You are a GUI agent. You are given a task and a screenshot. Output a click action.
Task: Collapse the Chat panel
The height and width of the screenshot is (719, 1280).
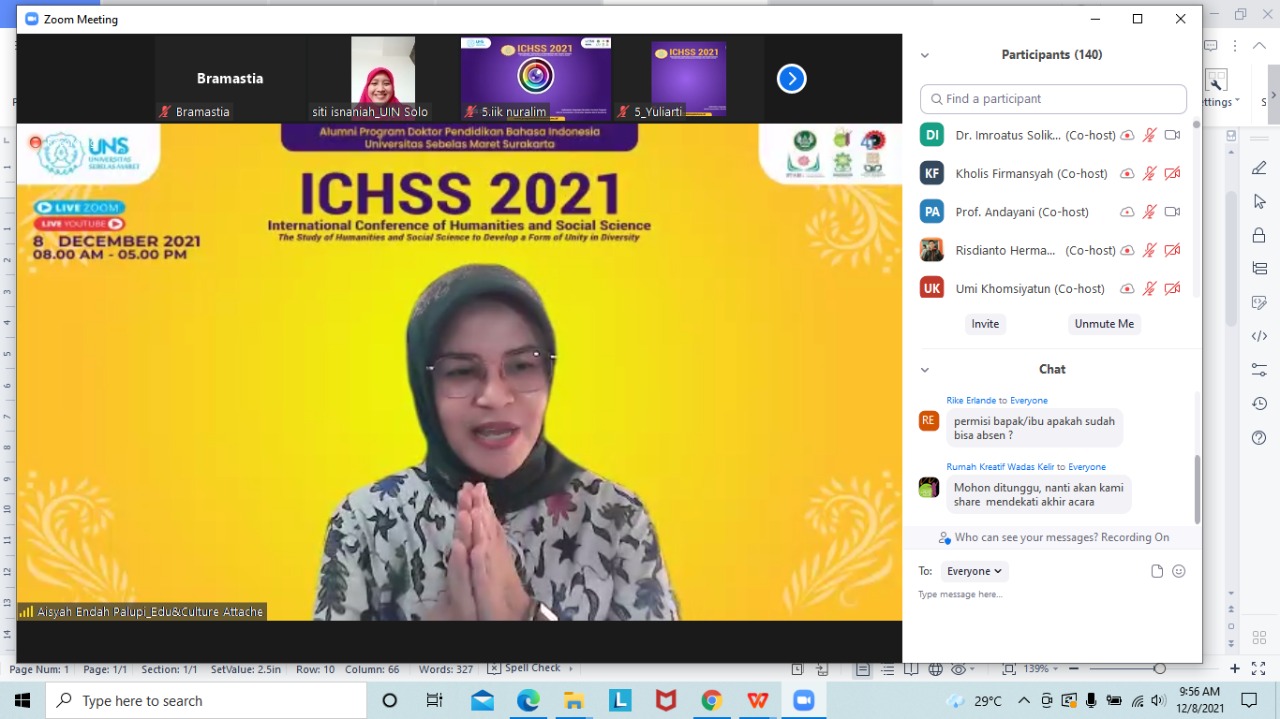pyautogui.click(x=924, y=370)
